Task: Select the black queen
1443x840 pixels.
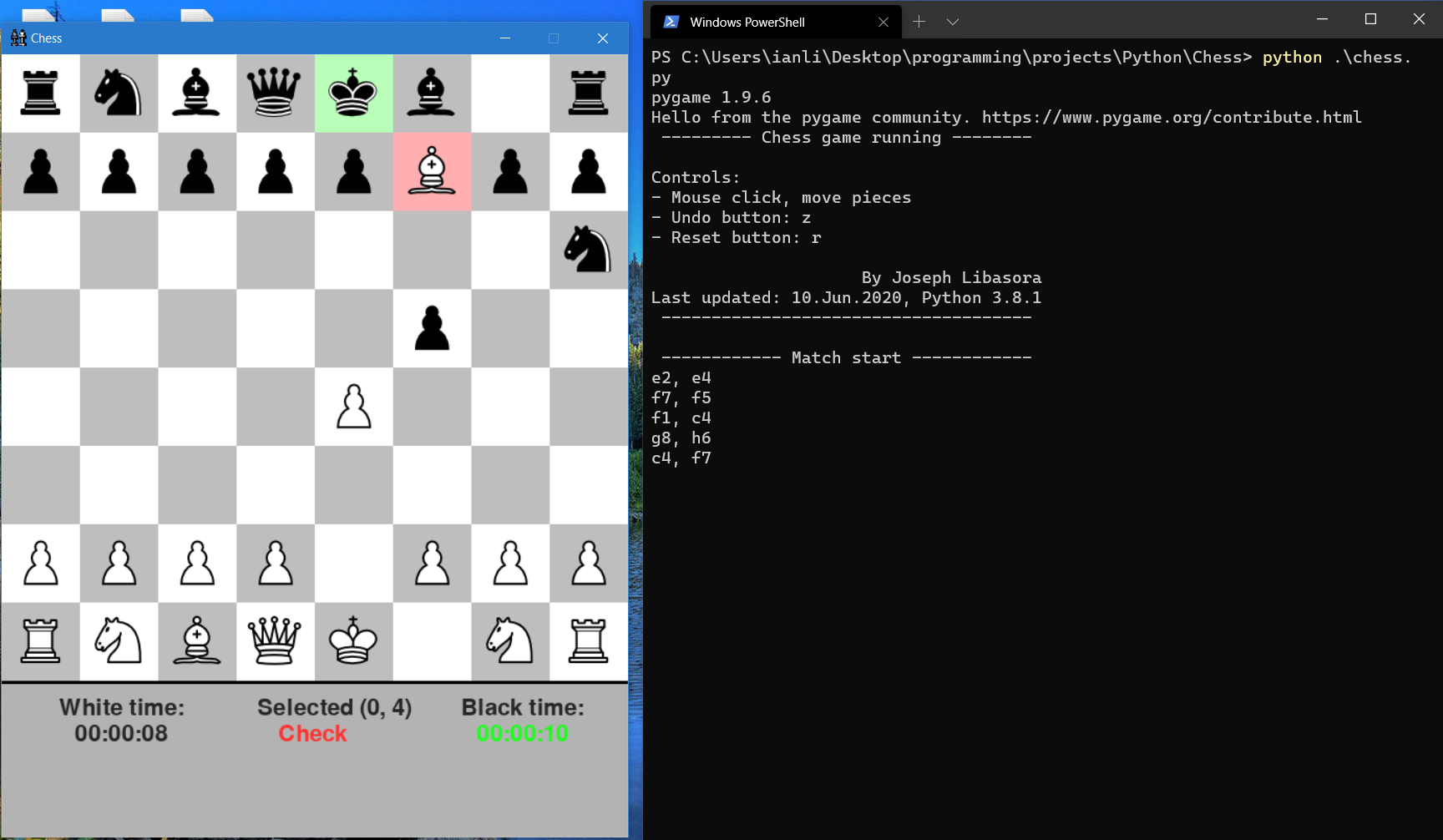Action: coord(275,93)
